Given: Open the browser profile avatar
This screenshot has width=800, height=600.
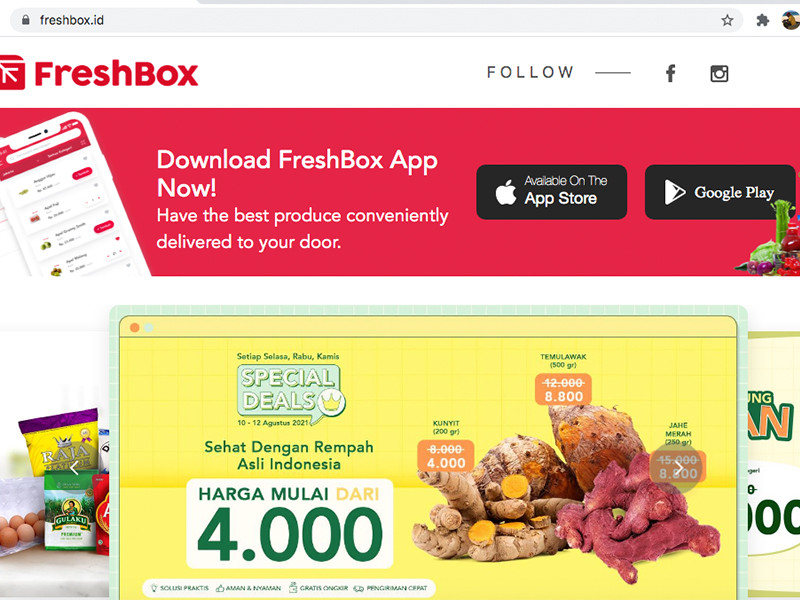Looking at the screenshot, I should pyautogui.click(x=791, y=20).
